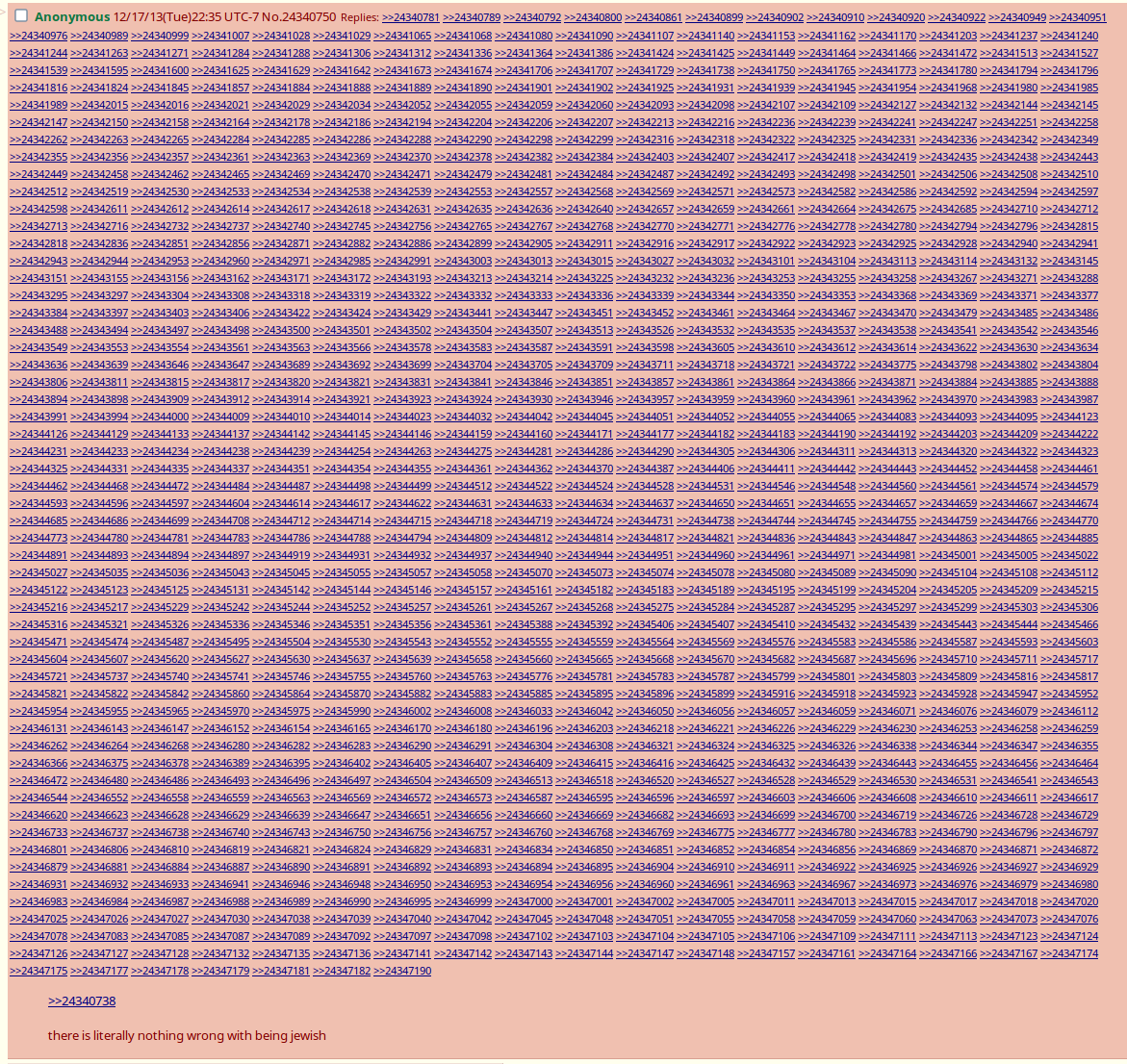Open reply link >>24344231
Screen dimensions: 1127x1064
tap(38, 451)
